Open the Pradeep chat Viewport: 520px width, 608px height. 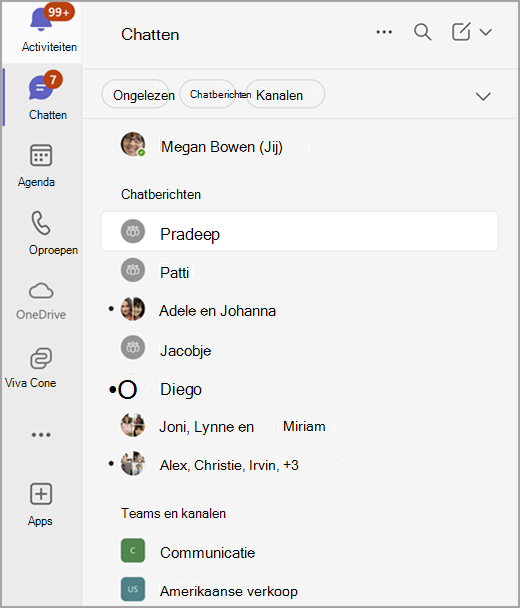point(299,231)
